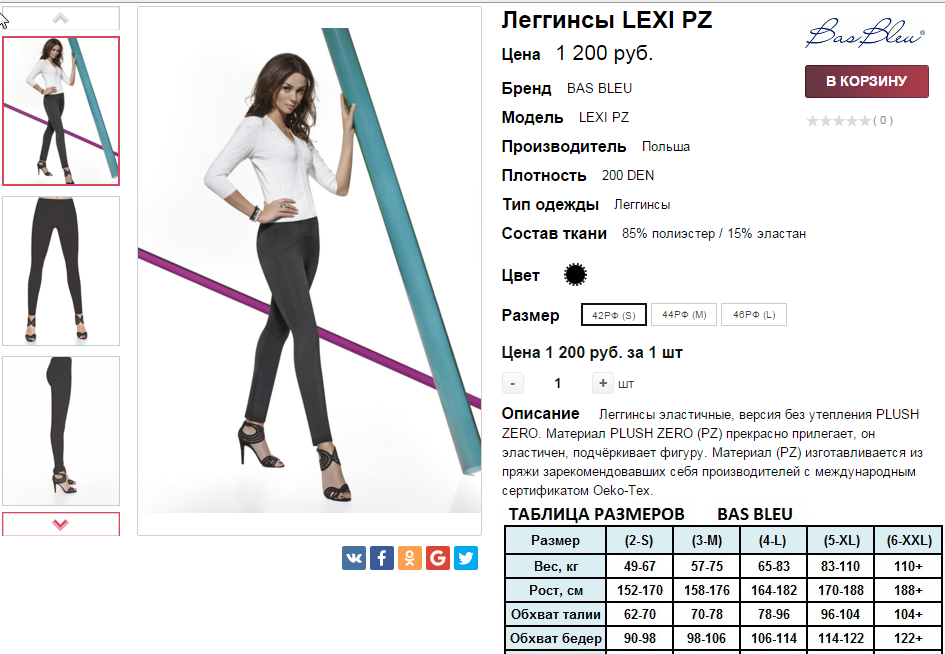This screenshot has height=654, width=945.
Task: Open the large main product photo
Action: 309,271
